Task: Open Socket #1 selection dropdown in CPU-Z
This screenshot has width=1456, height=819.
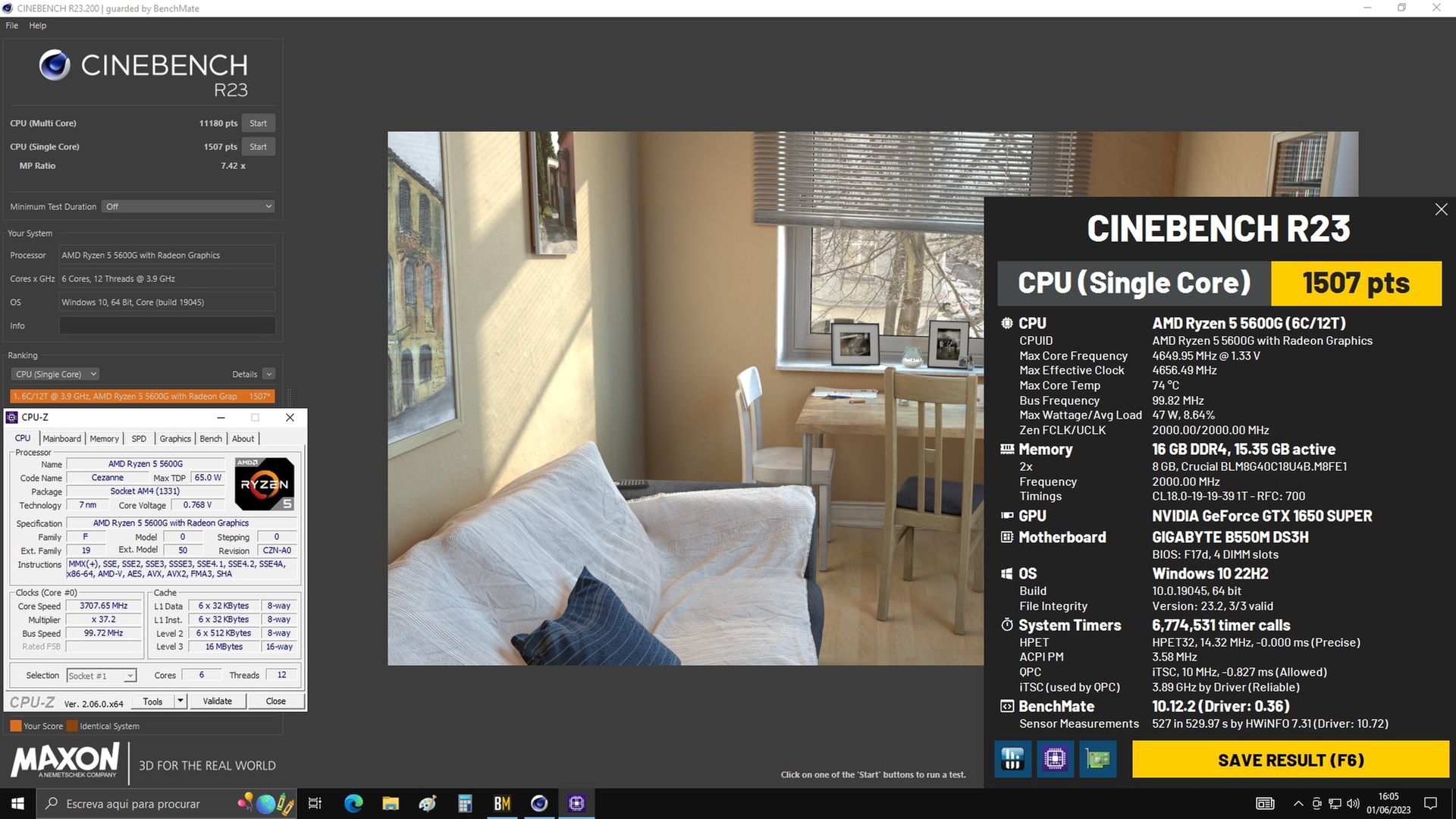Action: 102,676
